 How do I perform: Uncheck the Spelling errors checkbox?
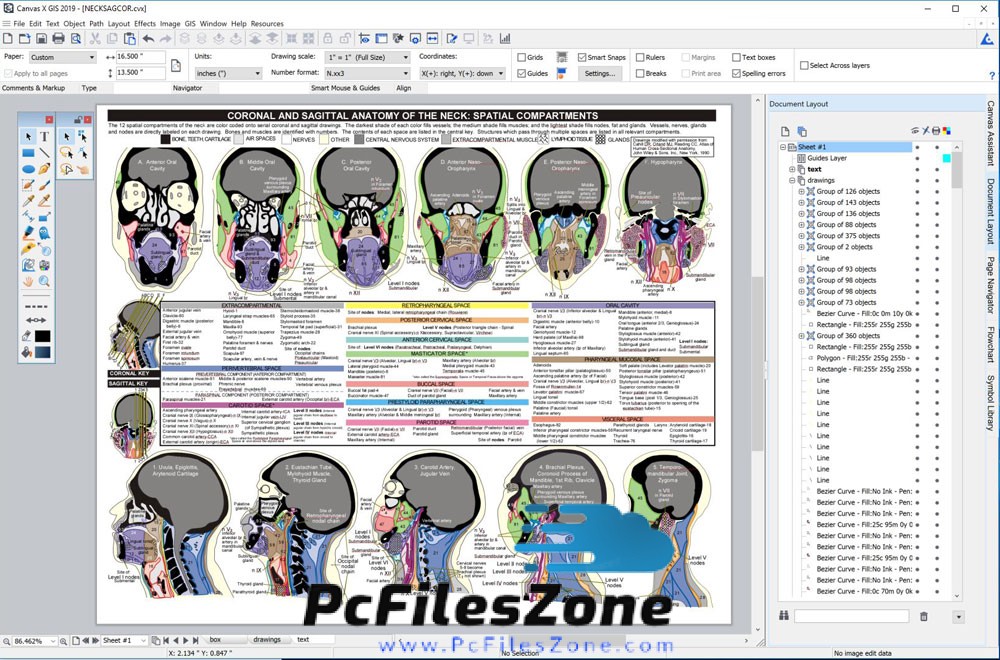[737, 73]
